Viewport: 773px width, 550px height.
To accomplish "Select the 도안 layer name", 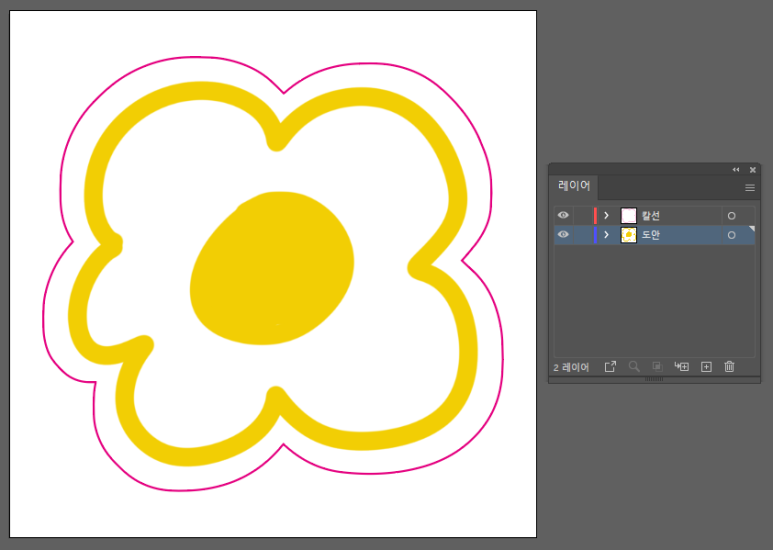I will 651,235.
